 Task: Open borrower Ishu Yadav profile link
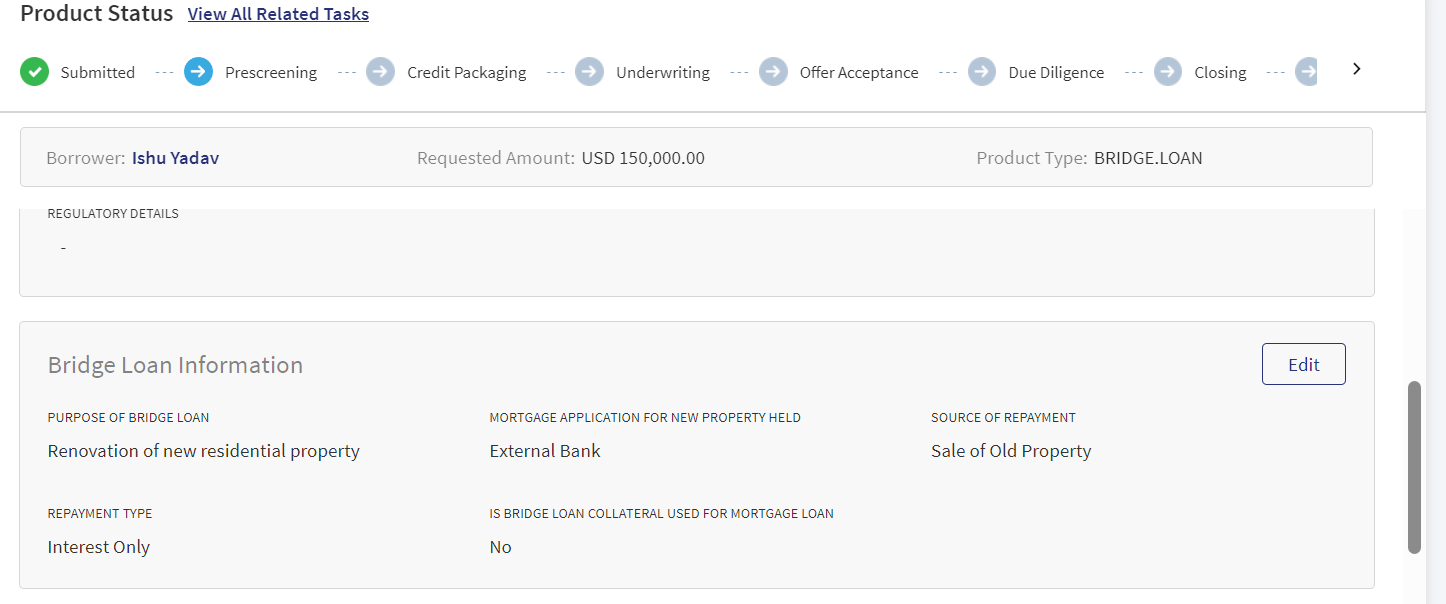(x=175, y=158)
